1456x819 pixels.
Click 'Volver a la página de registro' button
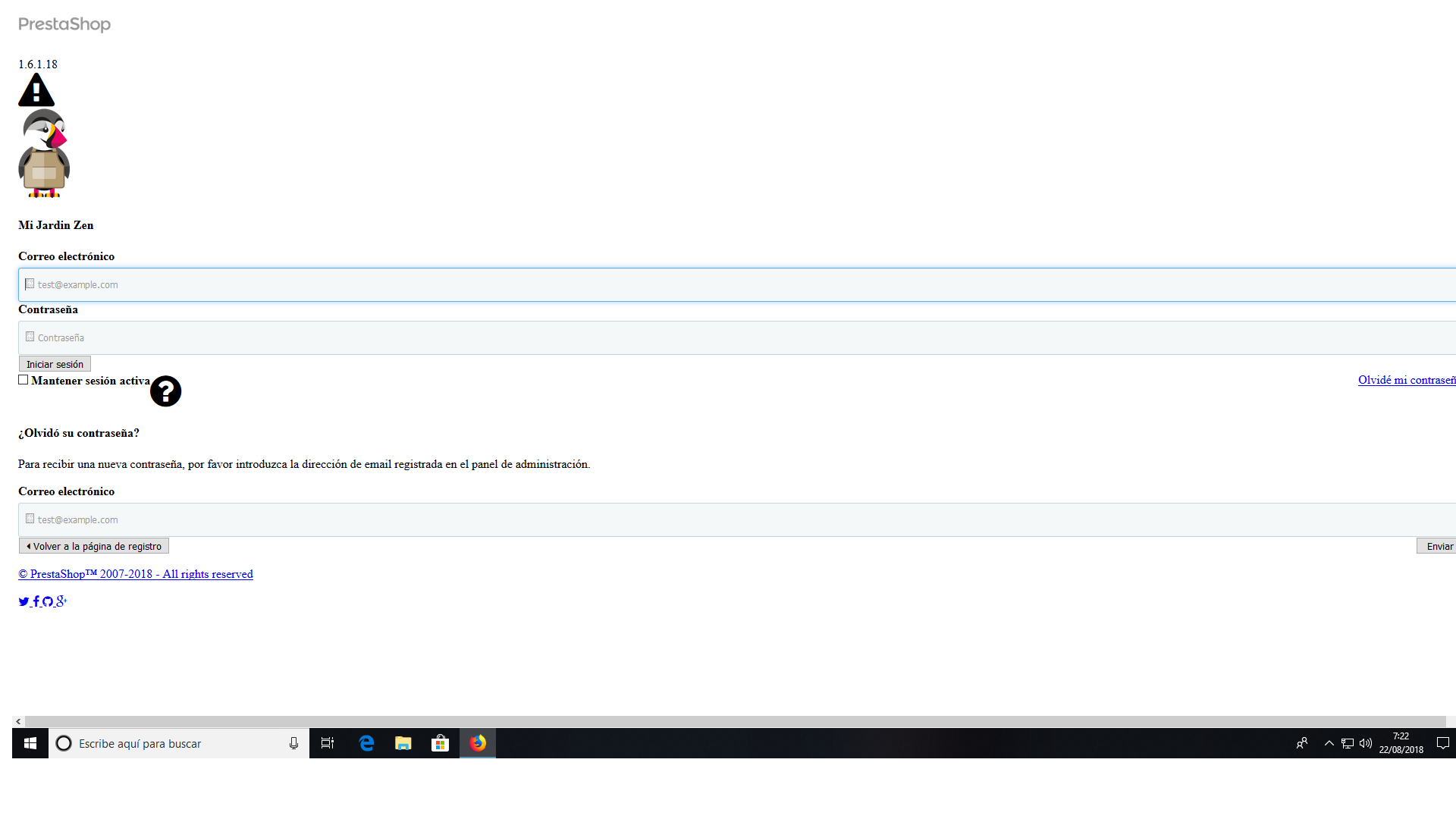coord(94,546)
